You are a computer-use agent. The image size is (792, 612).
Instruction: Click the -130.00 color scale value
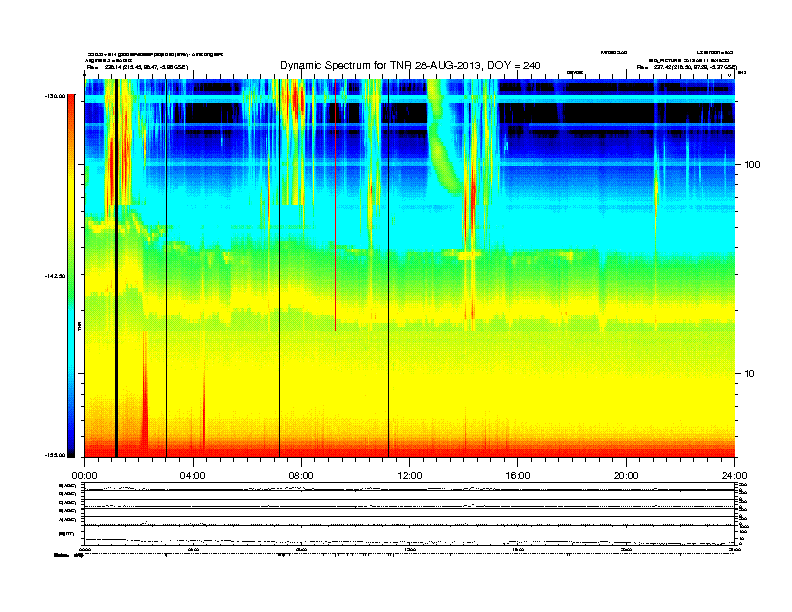tap(55, 96)
